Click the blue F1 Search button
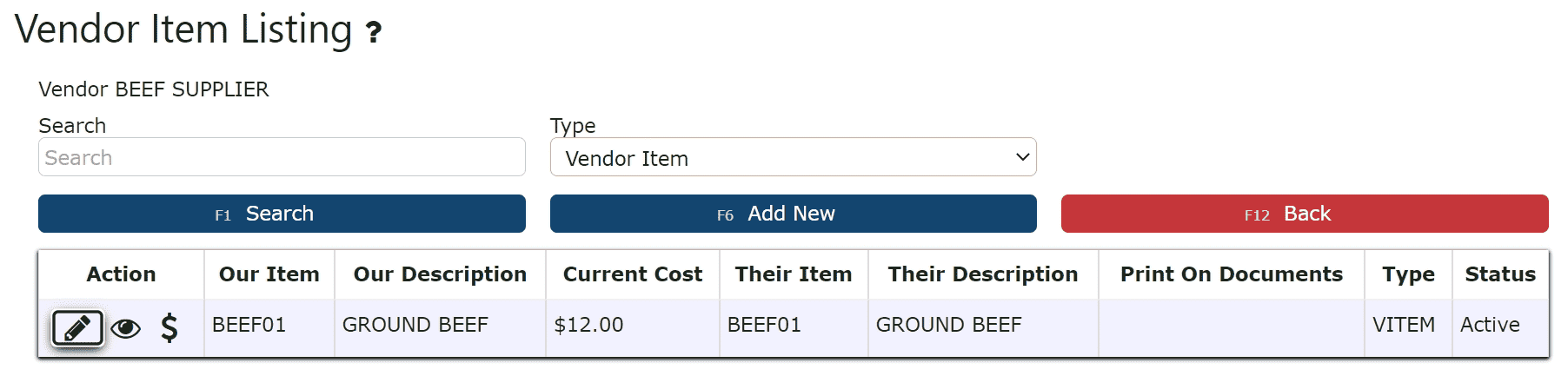Viewport: 1568px width, 376px height. (x=282, y=214)
